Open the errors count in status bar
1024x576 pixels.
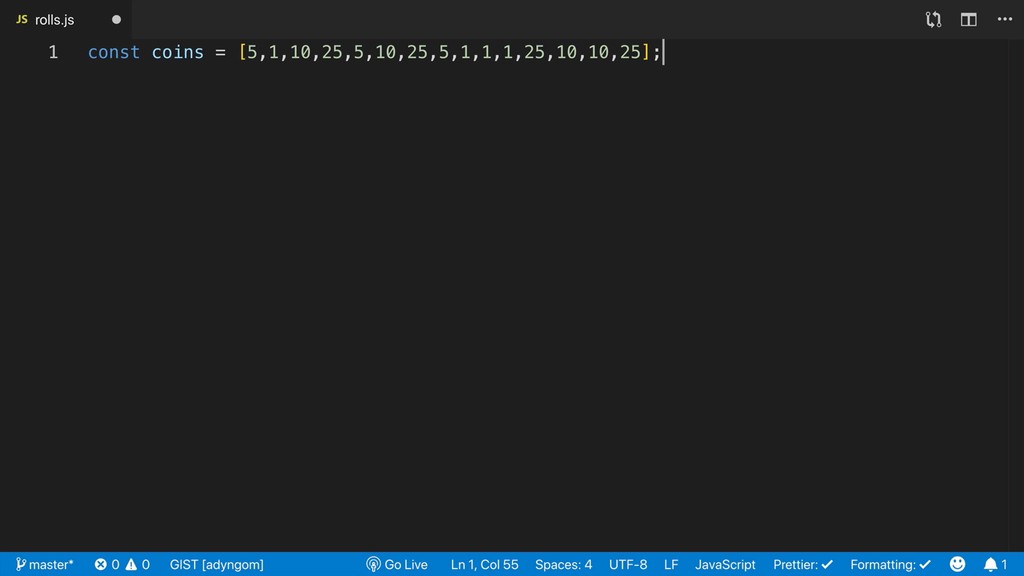[107, 564]
